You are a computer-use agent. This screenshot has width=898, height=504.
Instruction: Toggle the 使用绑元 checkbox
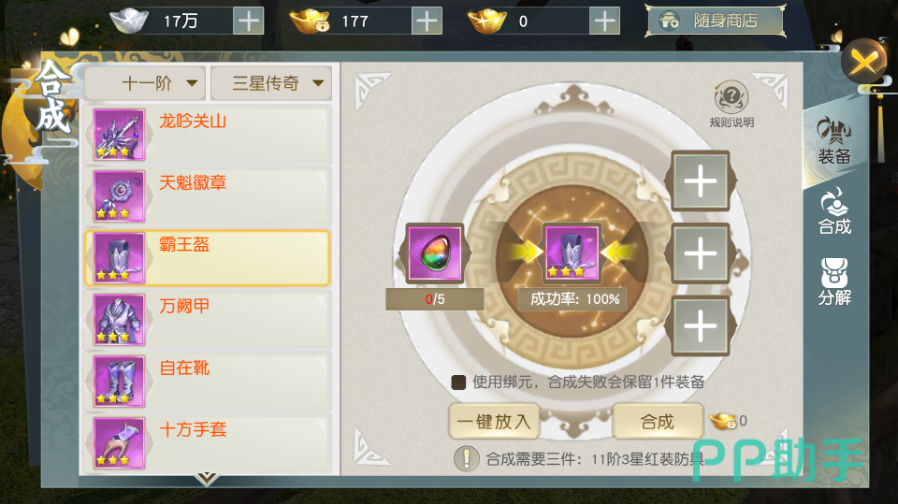(458, 382)
